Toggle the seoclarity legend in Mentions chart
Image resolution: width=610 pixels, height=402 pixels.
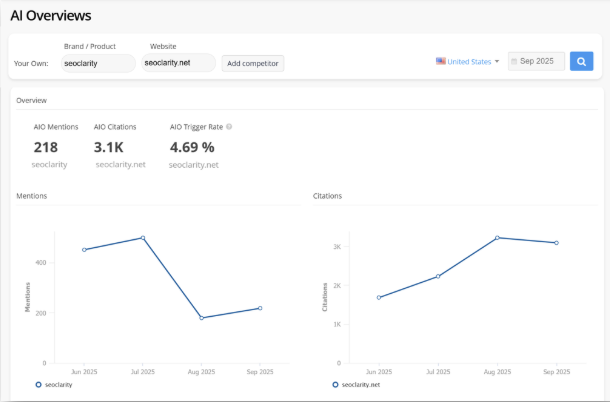pyautogui.click(x=58, y=384)
